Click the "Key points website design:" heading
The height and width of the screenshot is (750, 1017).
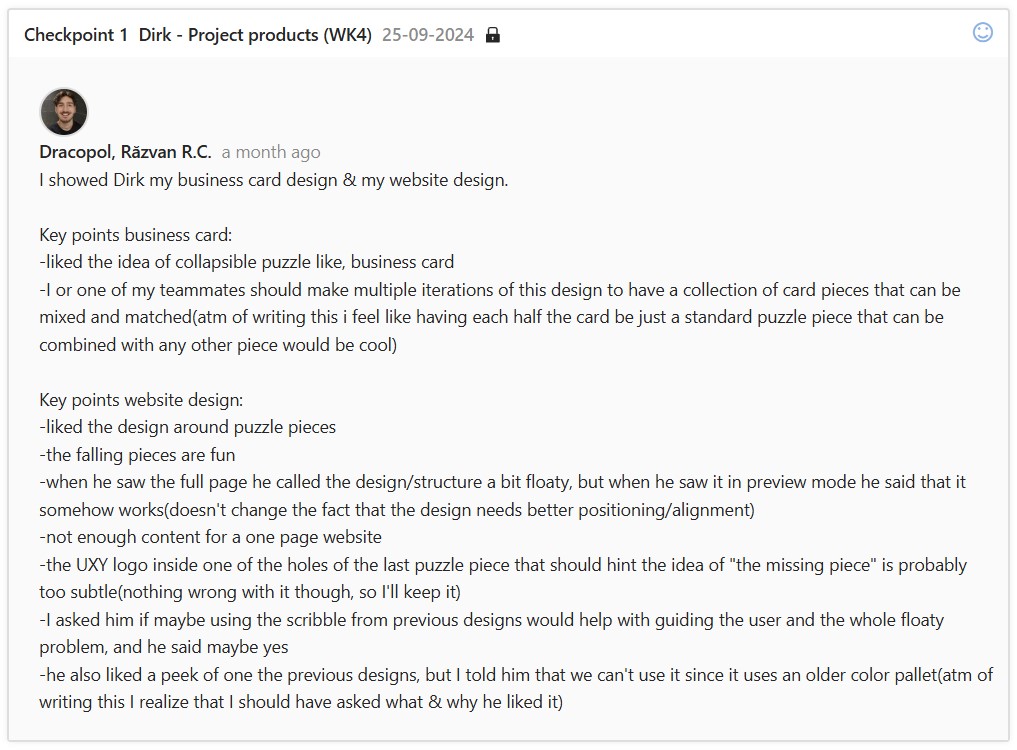tap(141, 400)
